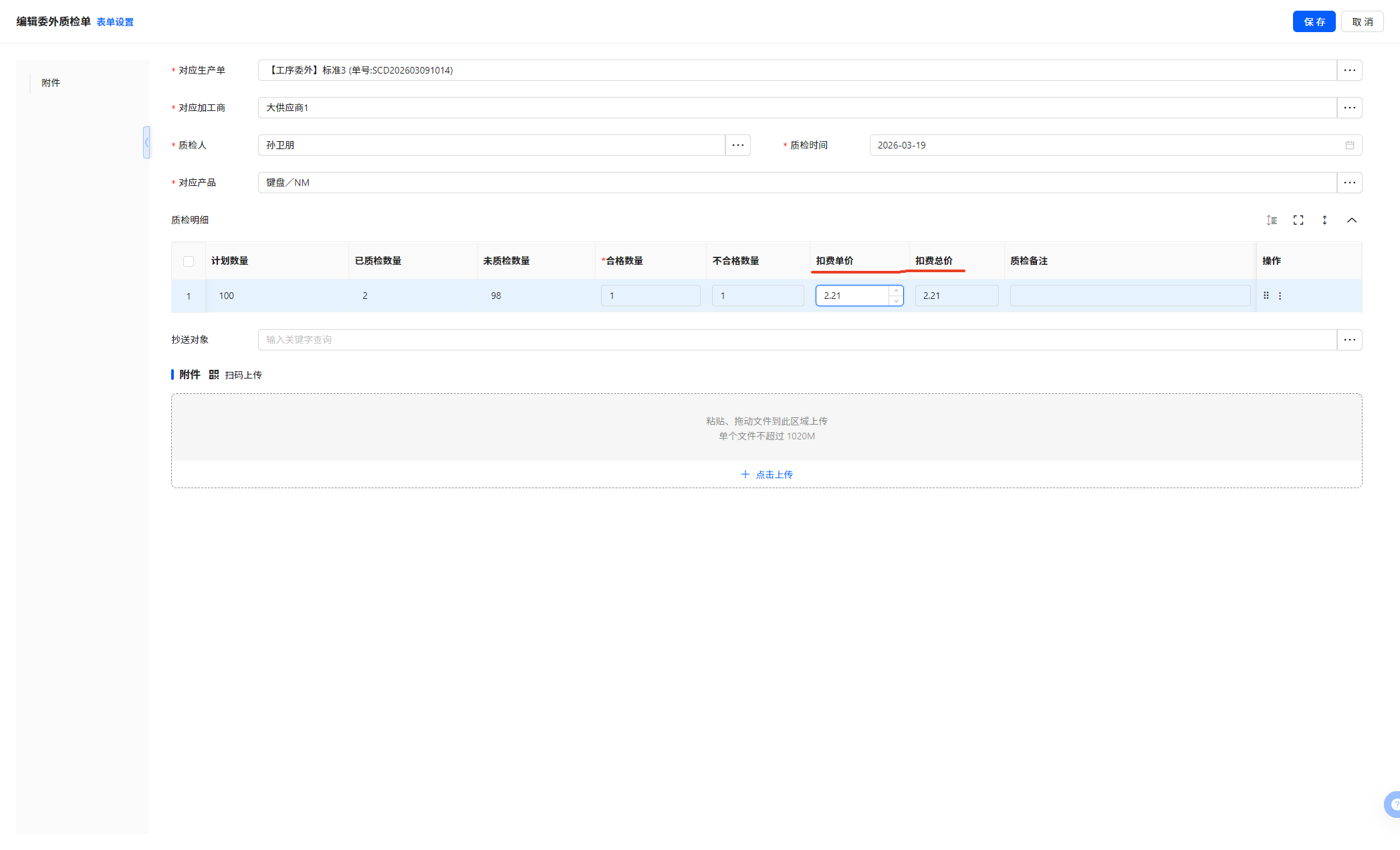
Task: Open the 对应生产单 selector ellipsis button
Action: (x=1349, y=70)
